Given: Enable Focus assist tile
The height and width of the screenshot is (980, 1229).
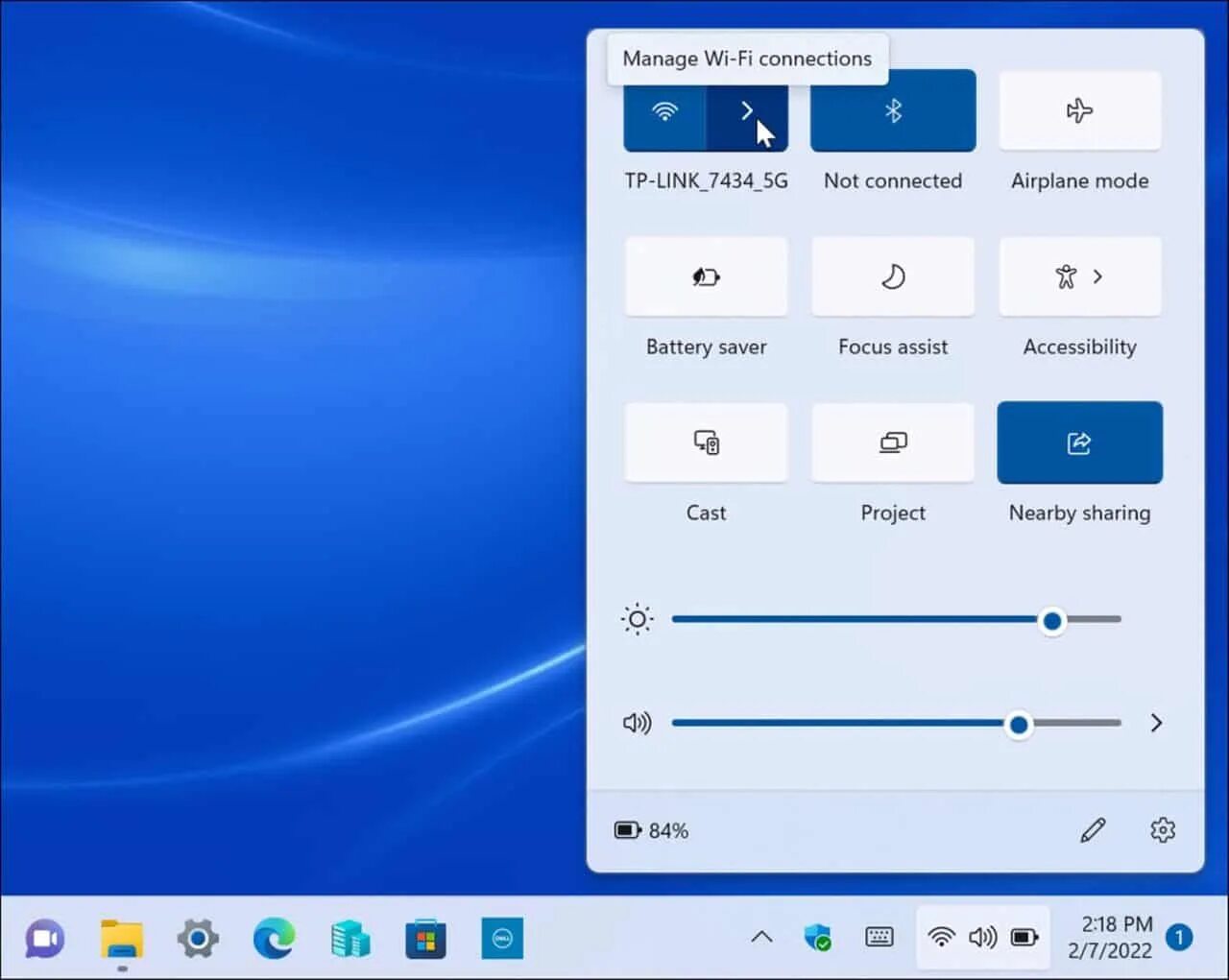Looking at the screenshot, I should (893, 276).
